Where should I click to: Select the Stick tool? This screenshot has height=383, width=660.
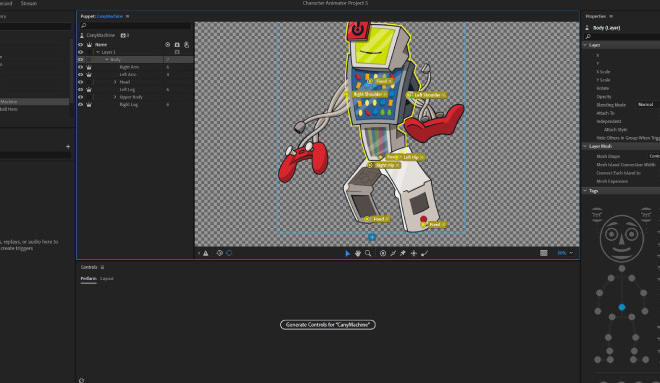393,253
